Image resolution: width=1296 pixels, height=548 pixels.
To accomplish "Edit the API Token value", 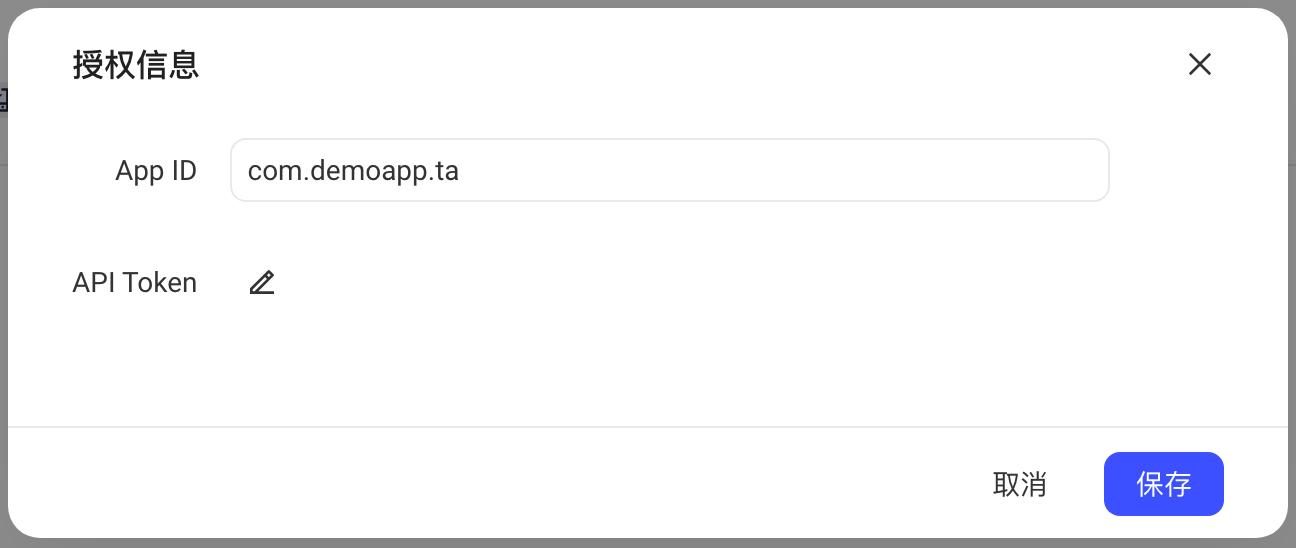I will (262, 283).
